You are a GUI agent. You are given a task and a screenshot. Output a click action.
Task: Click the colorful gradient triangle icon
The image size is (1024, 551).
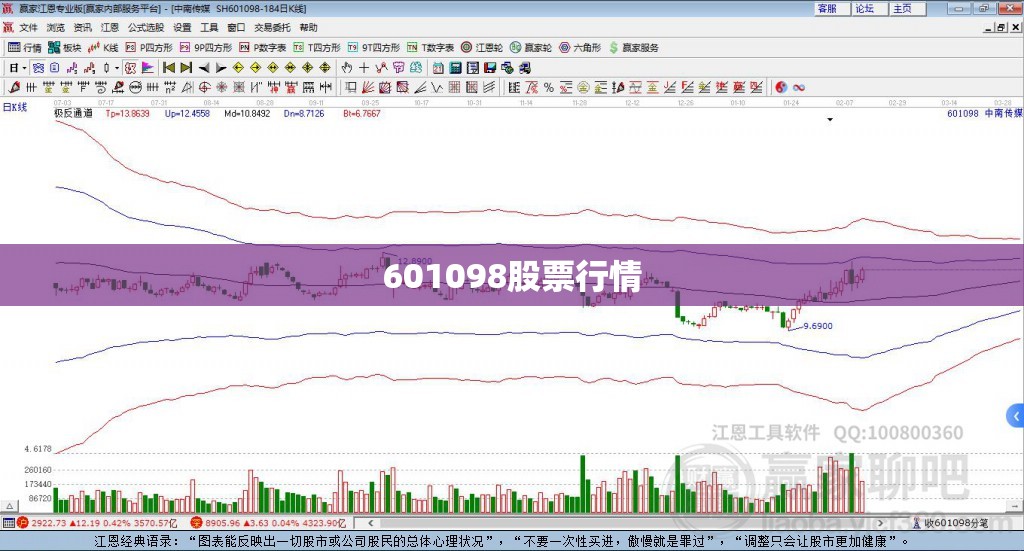(148, 68)
